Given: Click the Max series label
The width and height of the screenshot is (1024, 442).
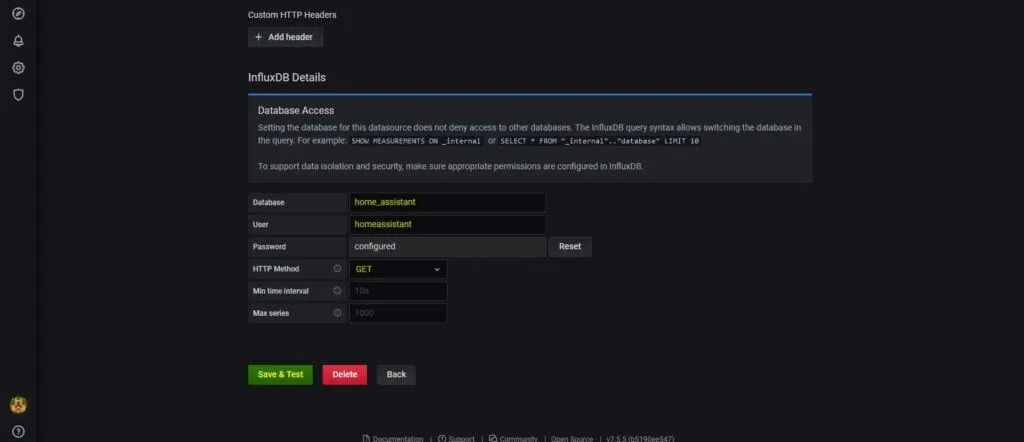Looking at the screenshot, I should (271, 313).
